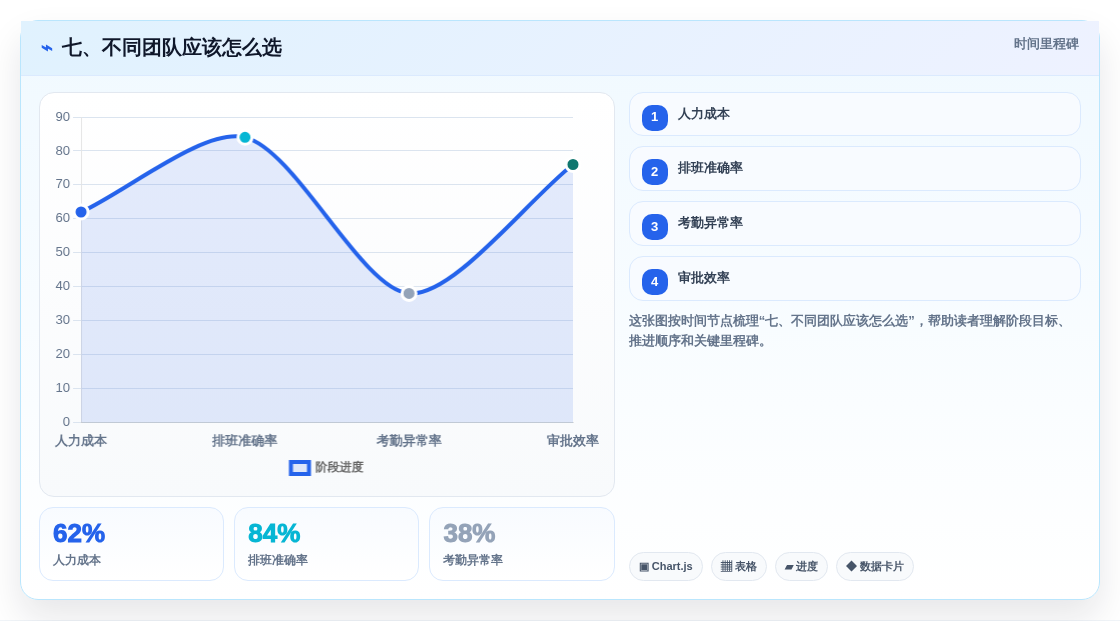1120x621 pixels.
Task: Click the y-axis value 90
Action: (x=63, y=117)
